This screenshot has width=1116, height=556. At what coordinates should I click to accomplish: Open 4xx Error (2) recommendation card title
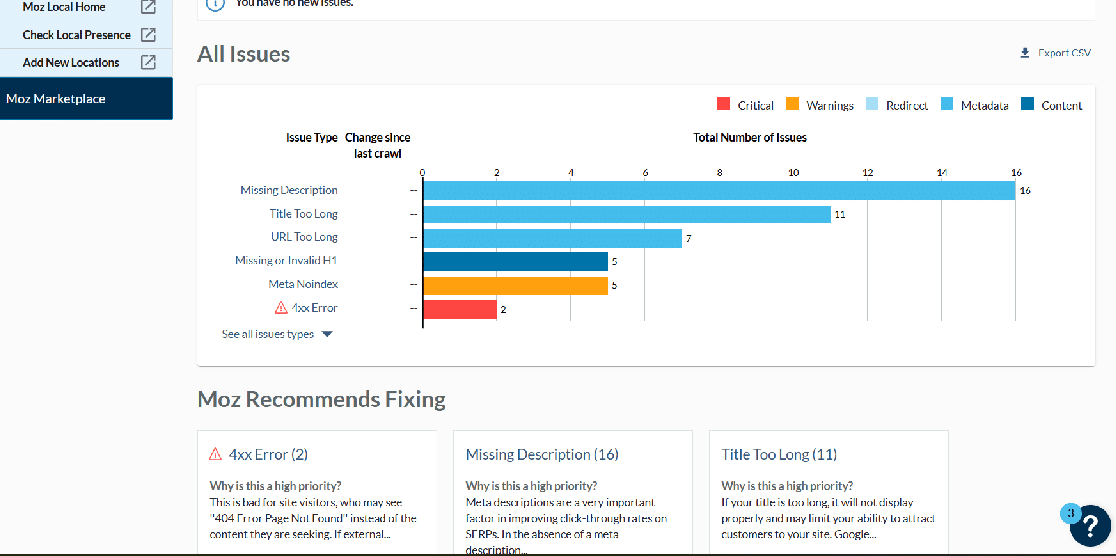[x=268, y=454]
